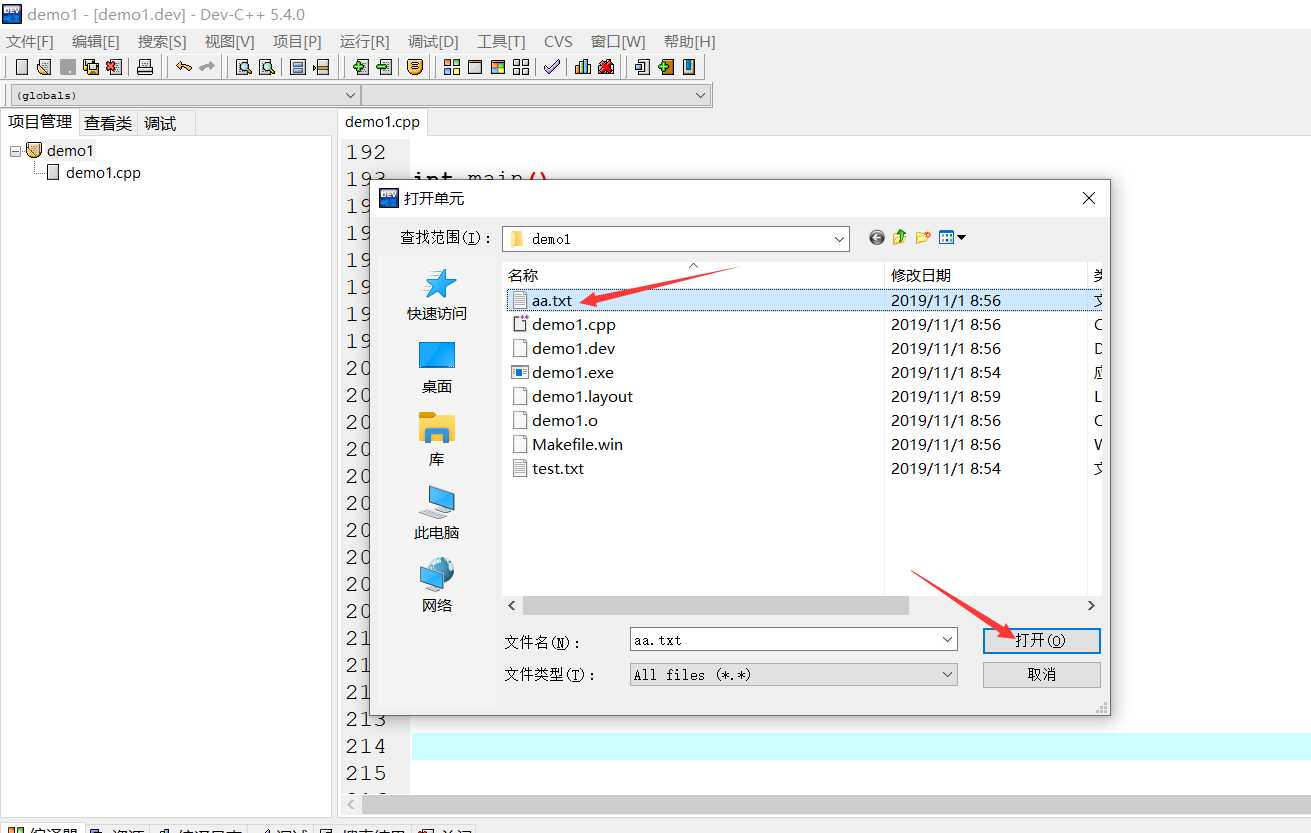This screenshot has height=833, width=1311.
Task: Expand the All files type dropdown
Action: pyautogui.click(x=947, y=675)
